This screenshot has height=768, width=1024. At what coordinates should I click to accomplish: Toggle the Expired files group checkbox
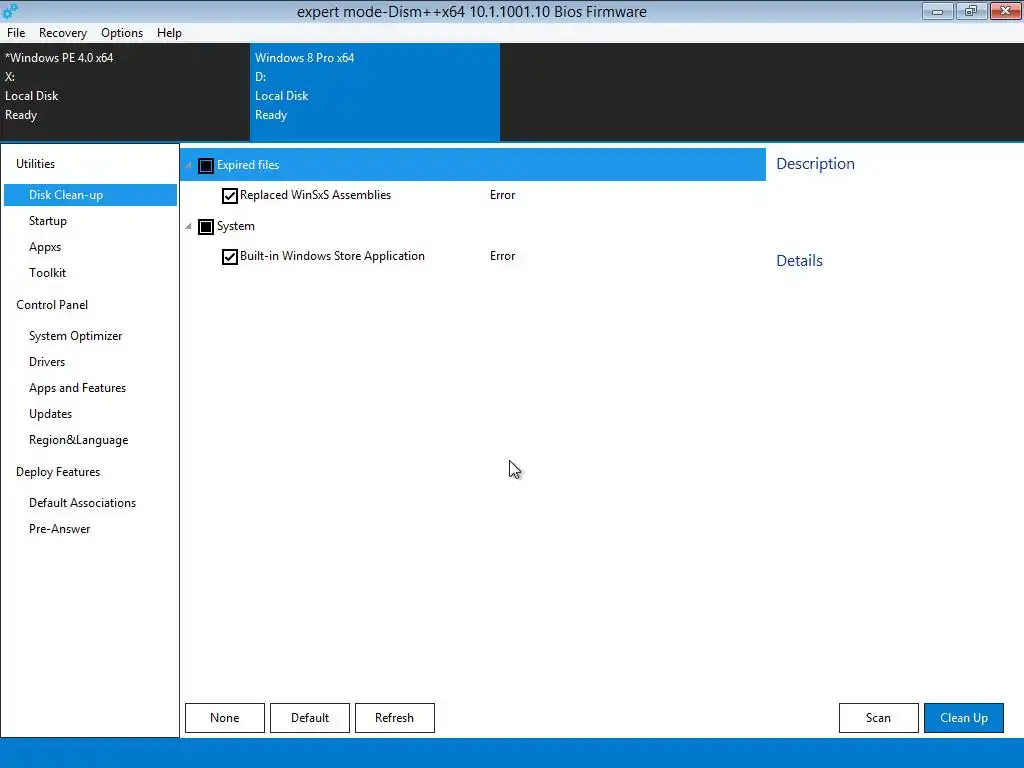point(206,166)
